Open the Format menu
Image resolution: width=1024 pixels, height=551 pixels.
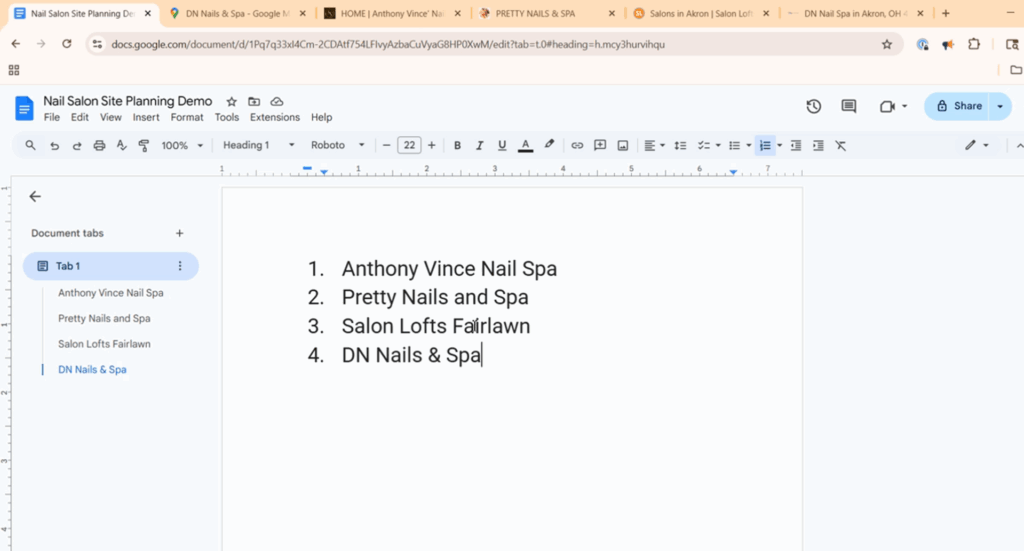(187, 118)
